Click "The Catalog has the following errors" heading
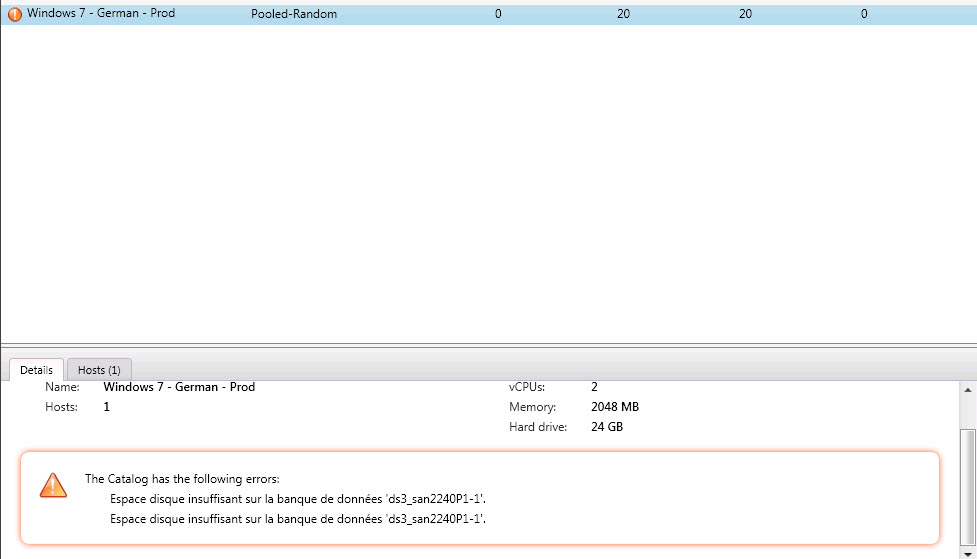Screen dimensions: 977x559 click(182, 479)
